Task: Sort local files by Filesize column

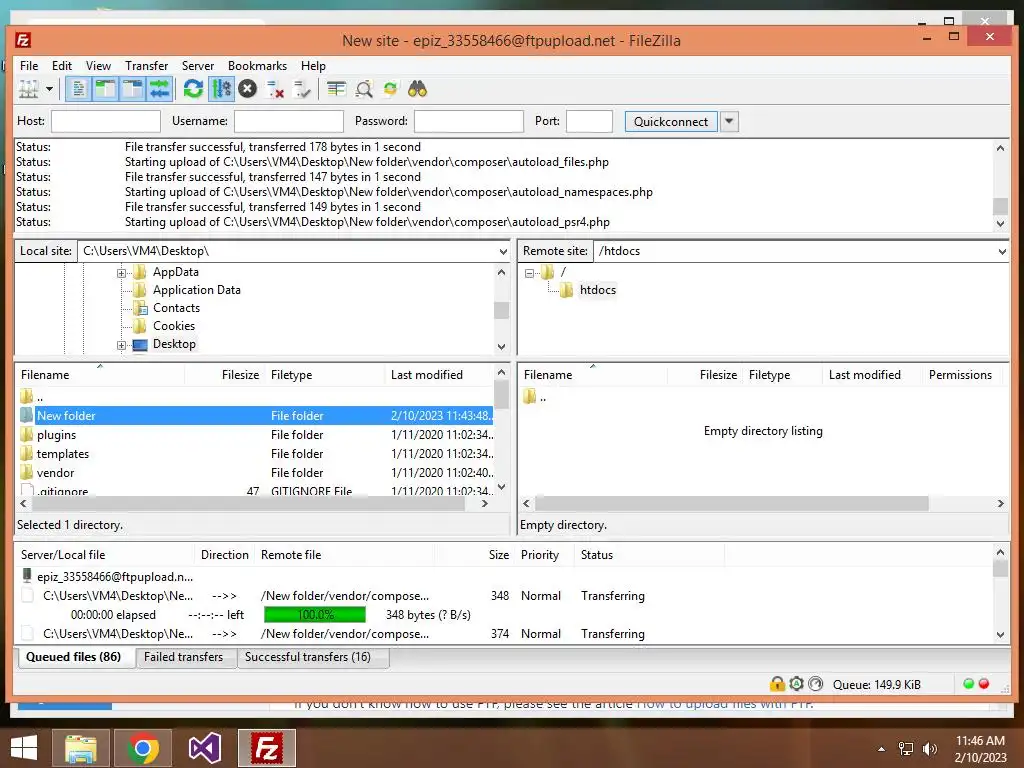Action: [x=225, y=375]
